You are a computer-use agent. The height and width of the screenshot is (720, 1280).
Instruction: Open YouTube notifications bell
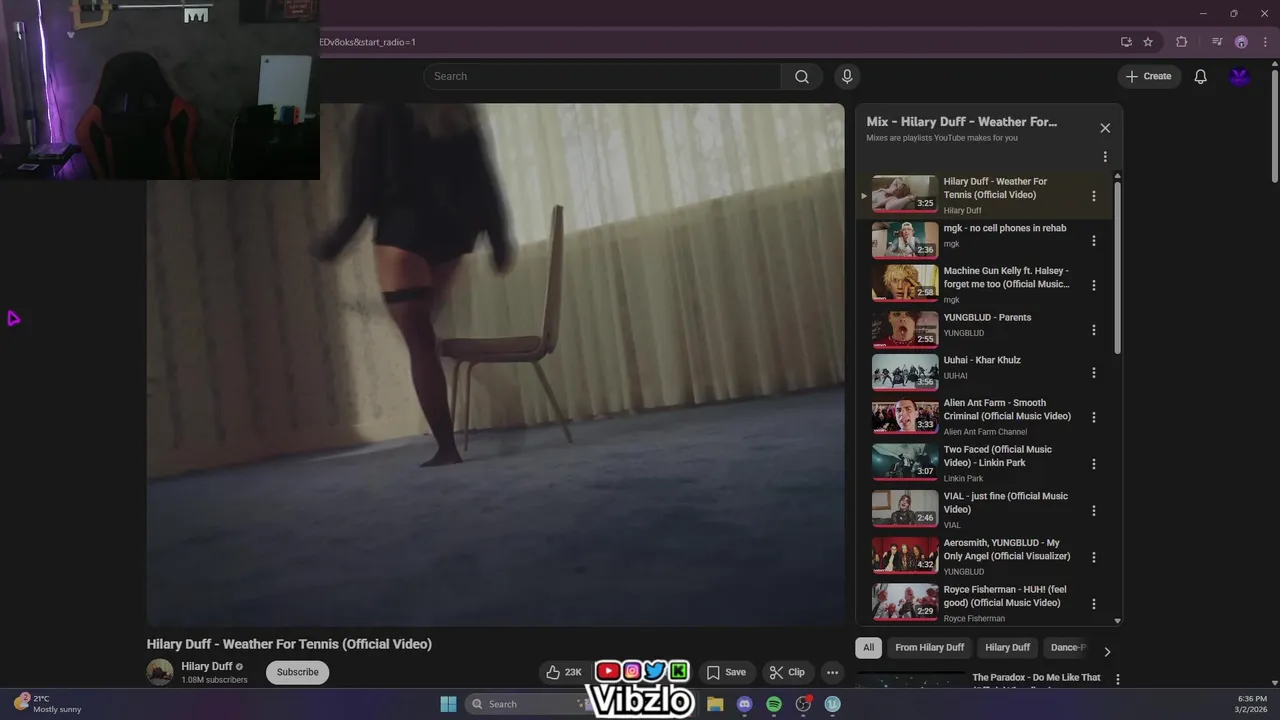point(1200,77)
